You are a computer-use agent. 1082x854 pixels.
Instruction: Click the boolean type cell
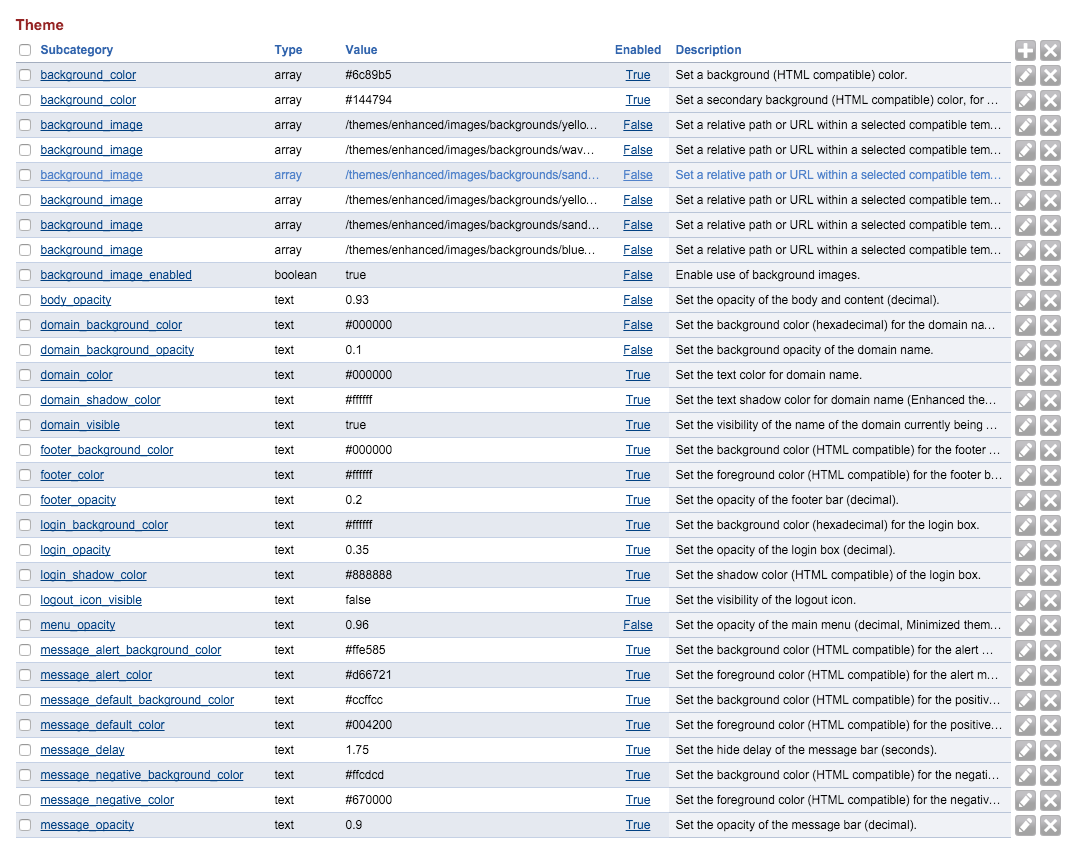pos(295,275)
